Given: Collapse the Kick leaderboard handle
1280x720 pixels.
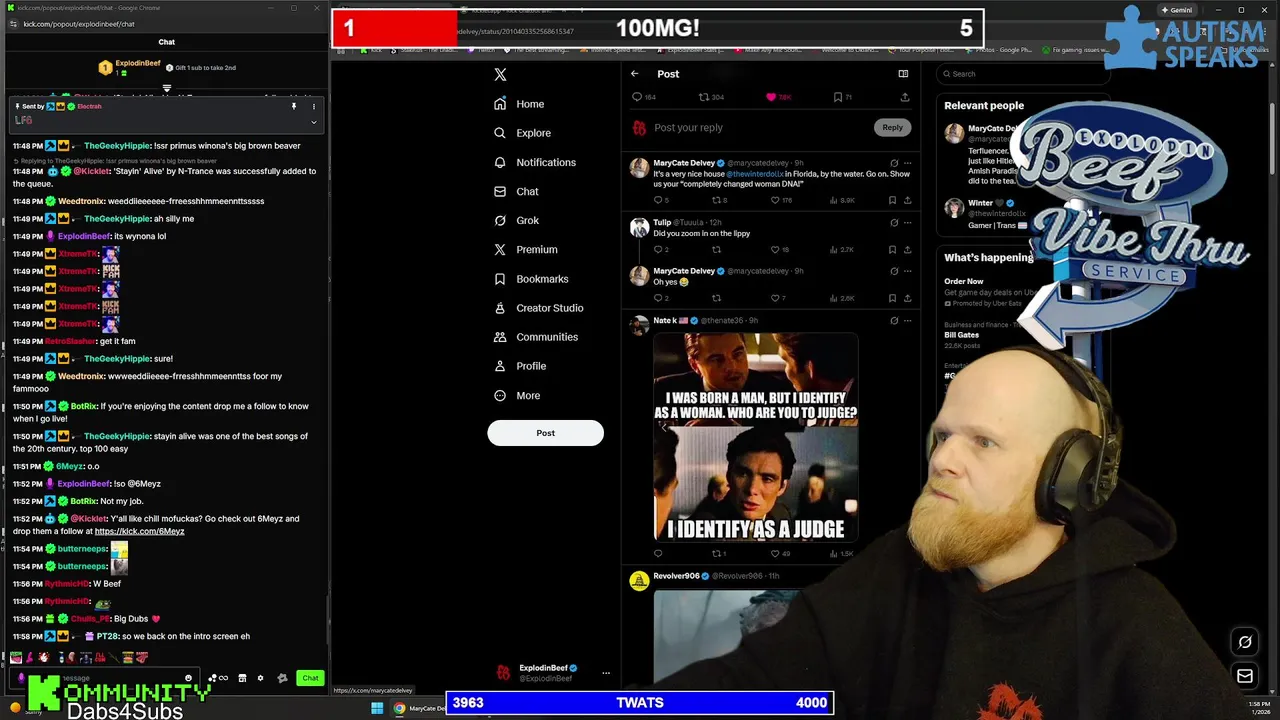Looking at the screenshot, I should [167, 88].
